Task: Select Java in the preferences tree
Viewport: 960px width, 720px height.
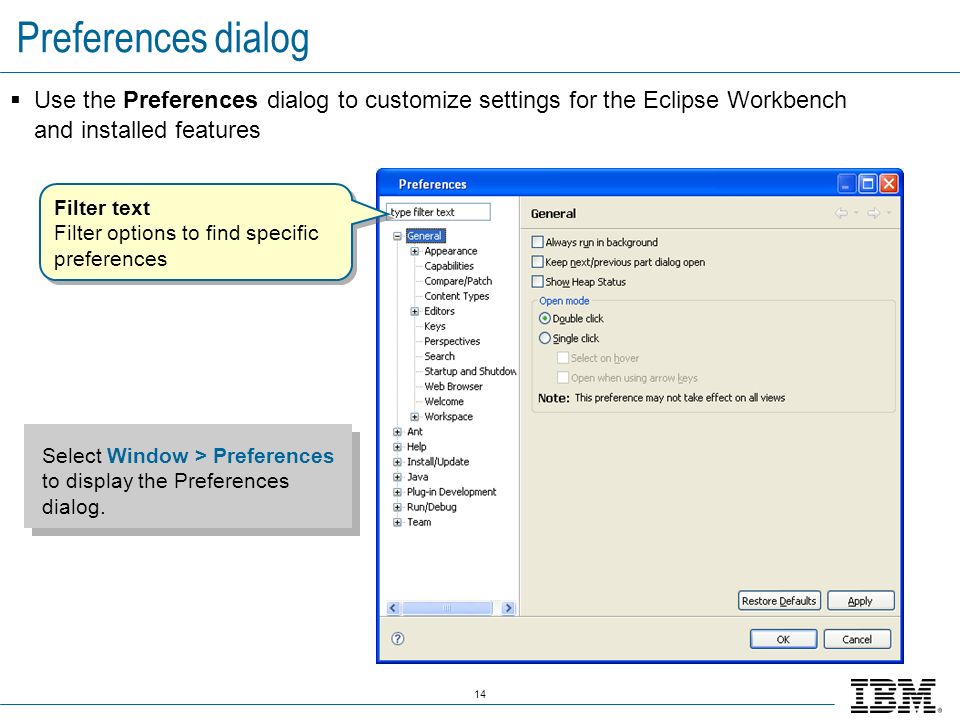Action: [x=418, y=477]
